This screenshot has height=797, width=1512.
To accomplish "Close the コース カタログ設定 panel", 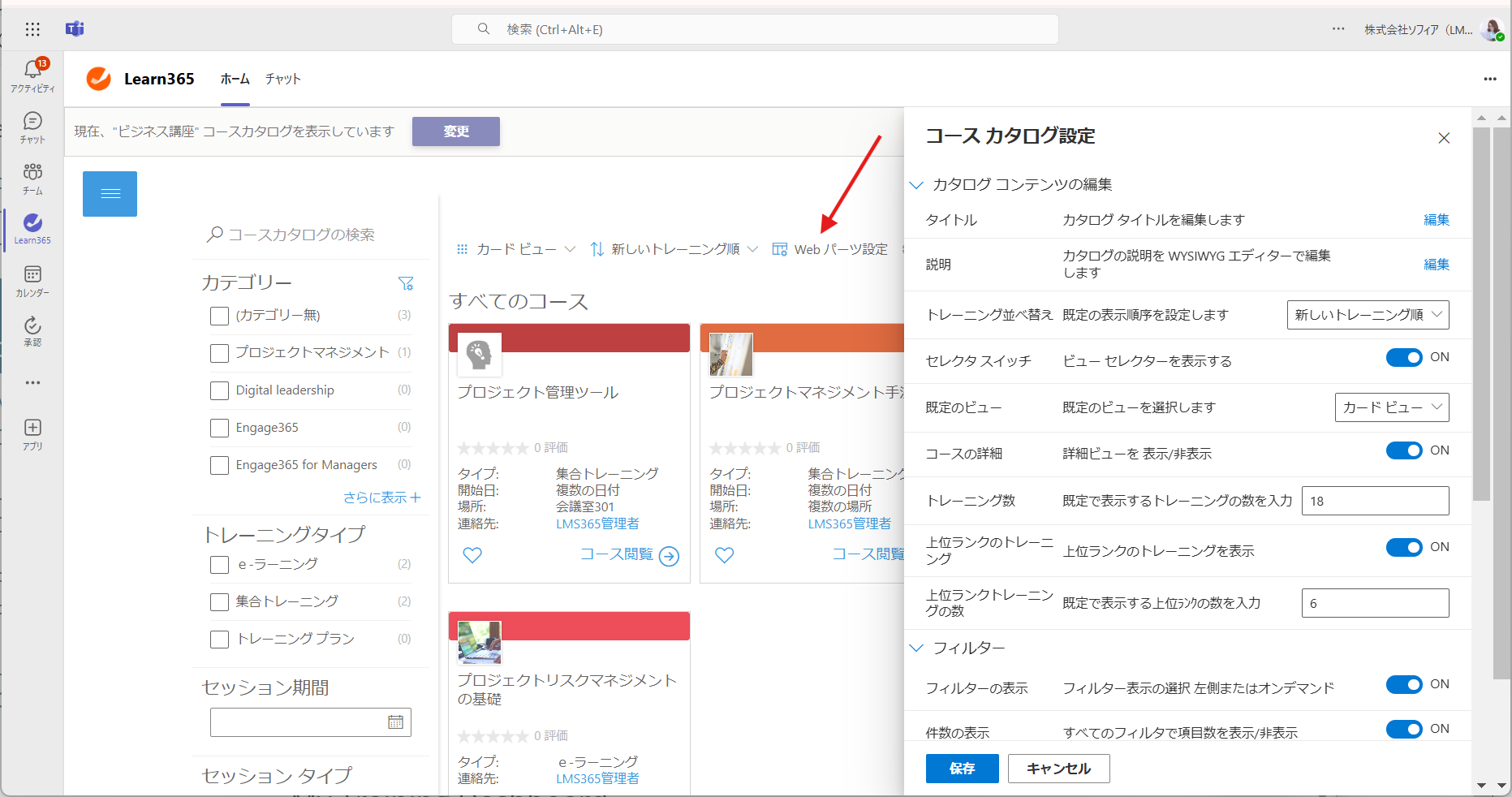I will [1444, 138].
